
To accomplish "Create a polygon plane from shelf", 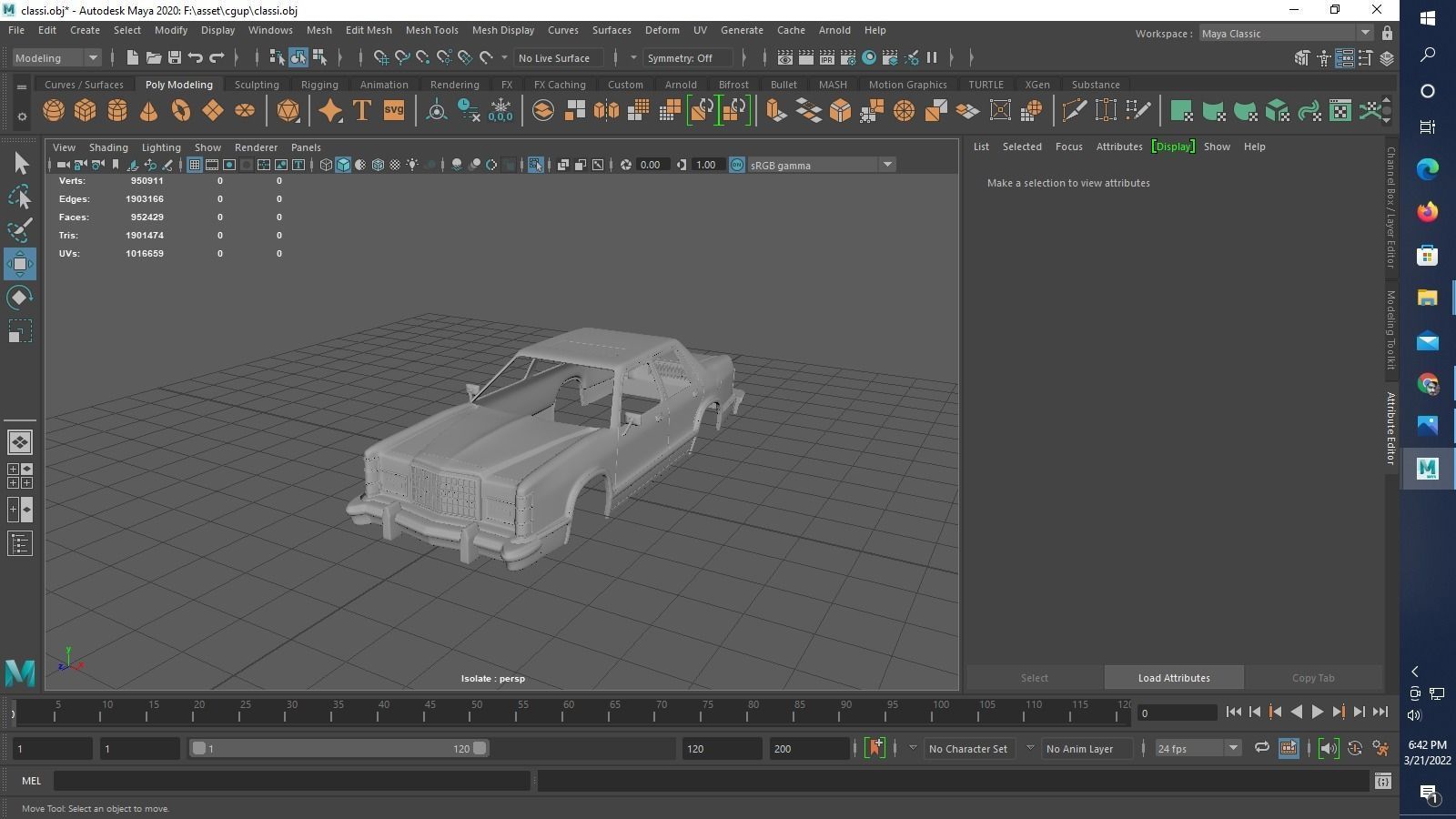I will click(x=213, y=111).
